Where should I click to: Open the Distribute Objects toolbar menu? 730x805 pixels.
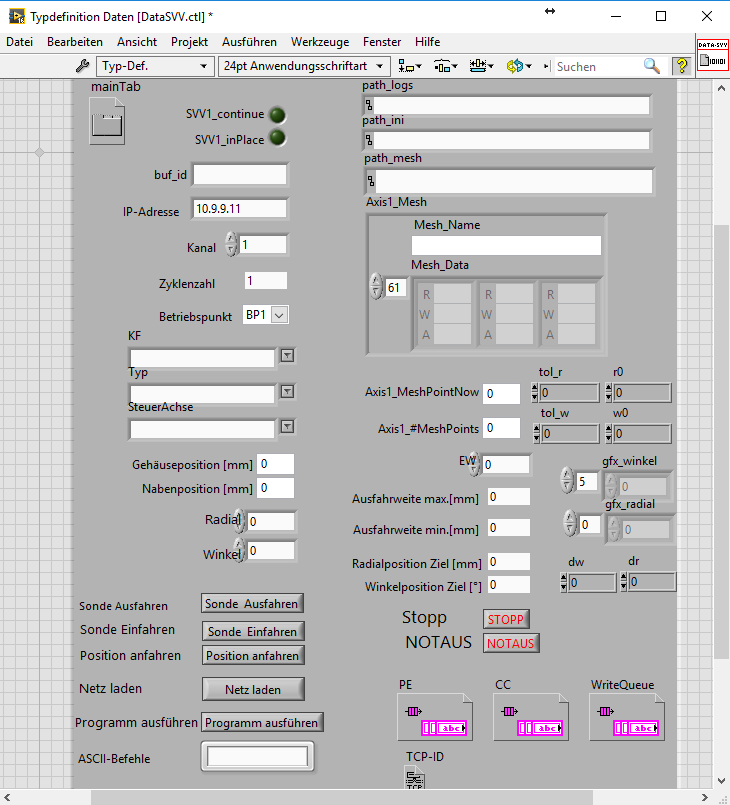tap(445, 66)
